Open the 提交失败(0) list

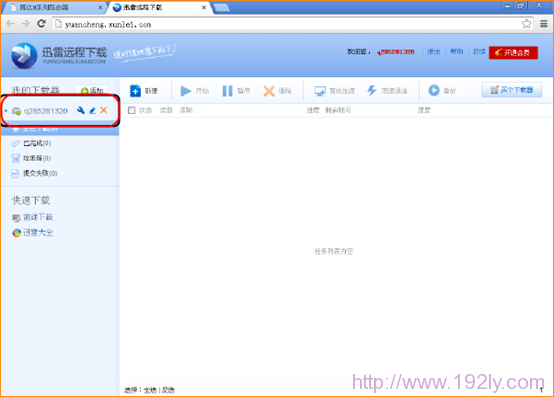40,173
